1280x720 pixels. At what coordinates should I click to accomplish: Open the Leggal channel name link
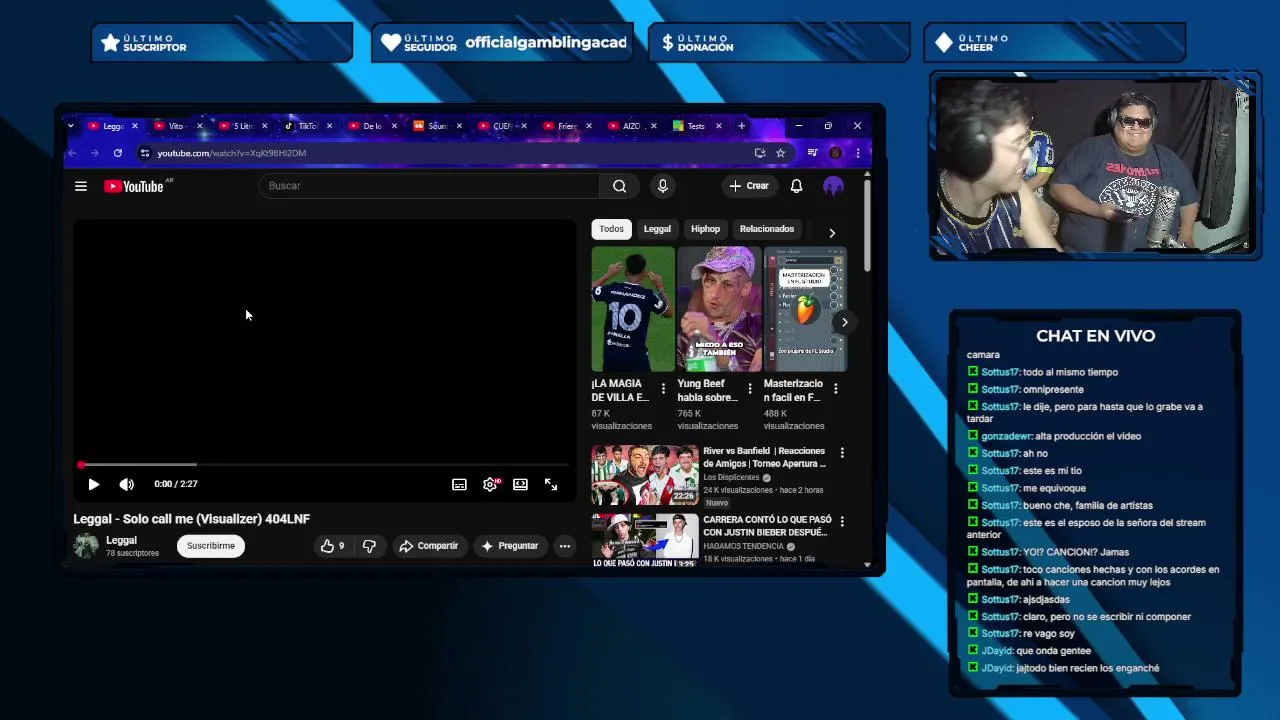coord(121,540)
